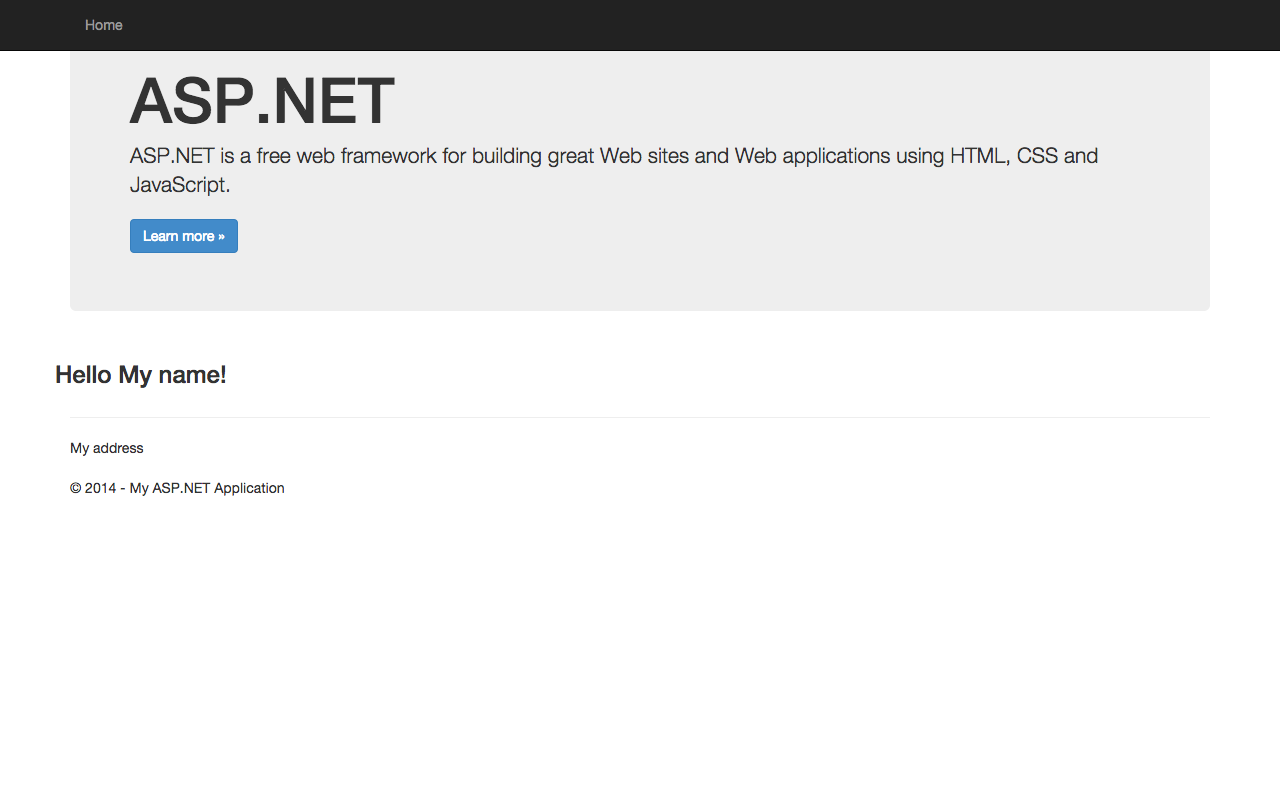Click the word "Hello" in the subheading

coord(83,375)
